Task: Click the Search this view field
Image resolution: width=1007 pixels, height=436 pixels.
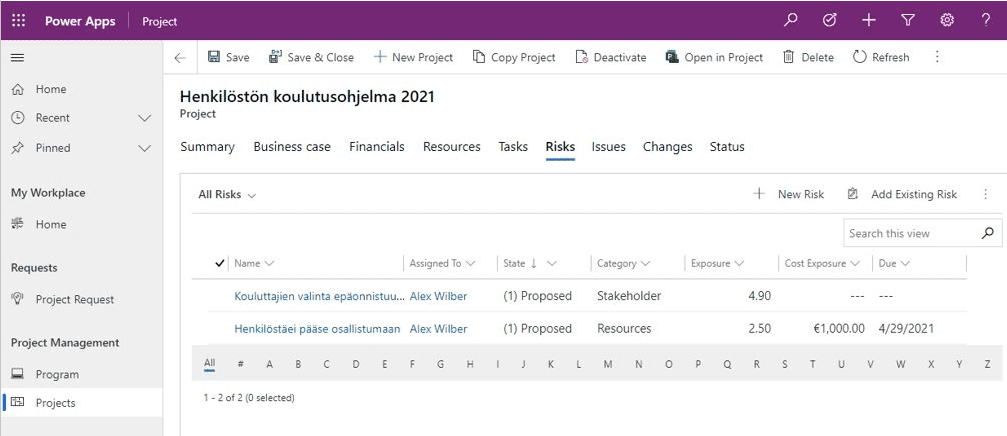Action: (x=908, y=233)
